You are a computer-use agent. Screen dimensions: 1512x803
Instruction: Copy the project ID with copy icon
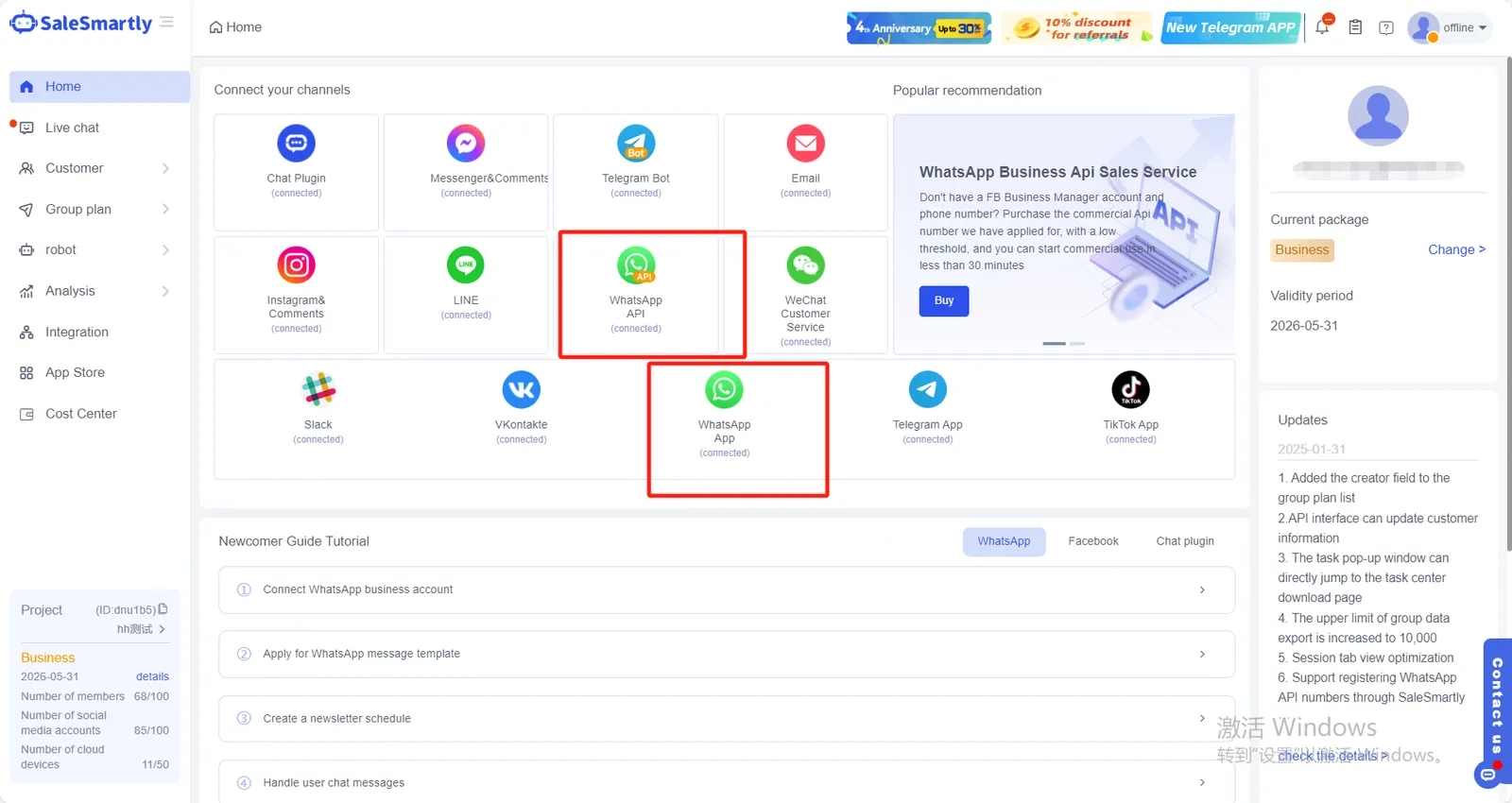pyautogui.click(x=163, y=609)
